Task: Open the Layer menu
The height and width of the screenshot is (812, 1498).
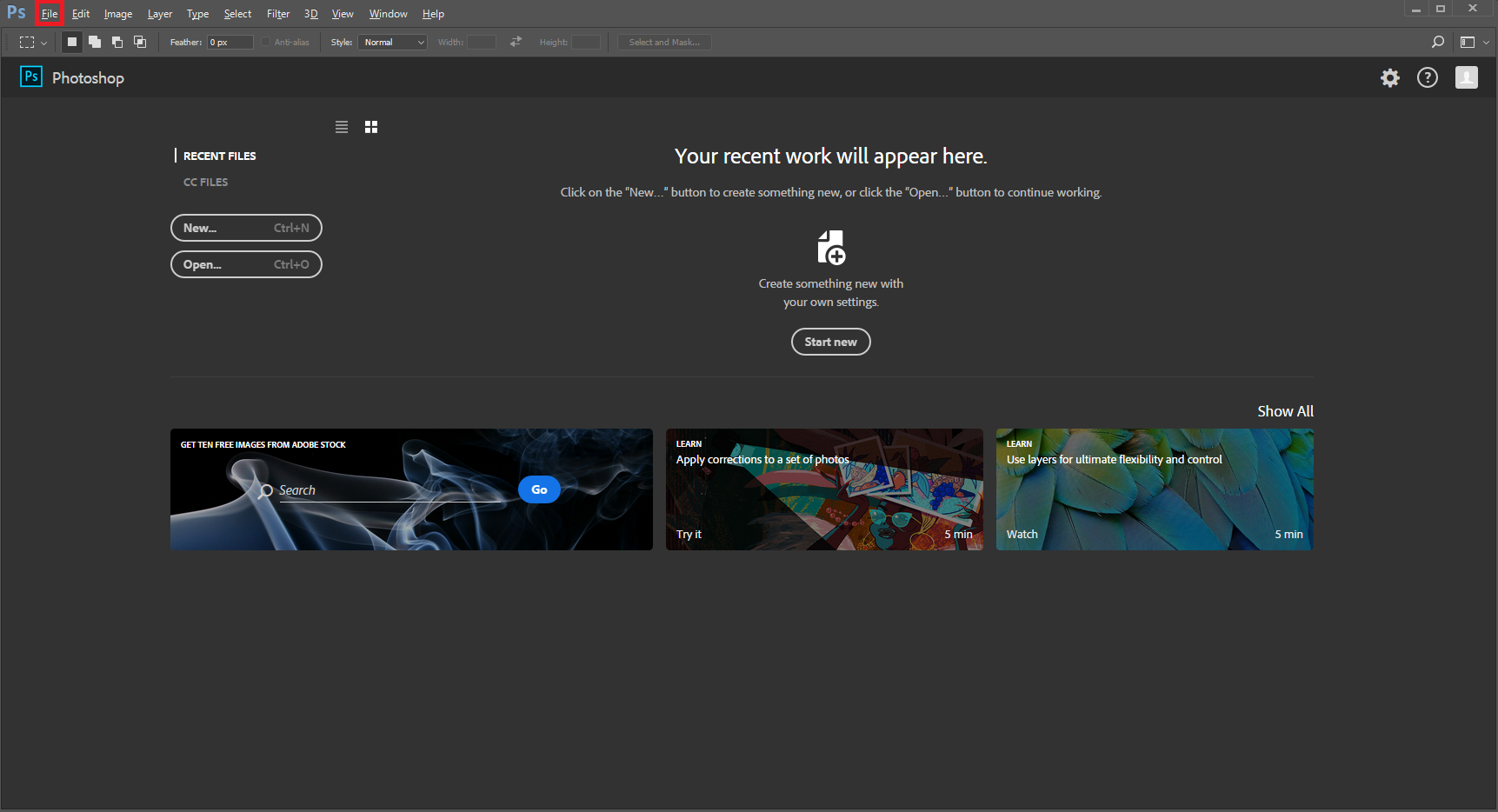Action: pos(160,14)
